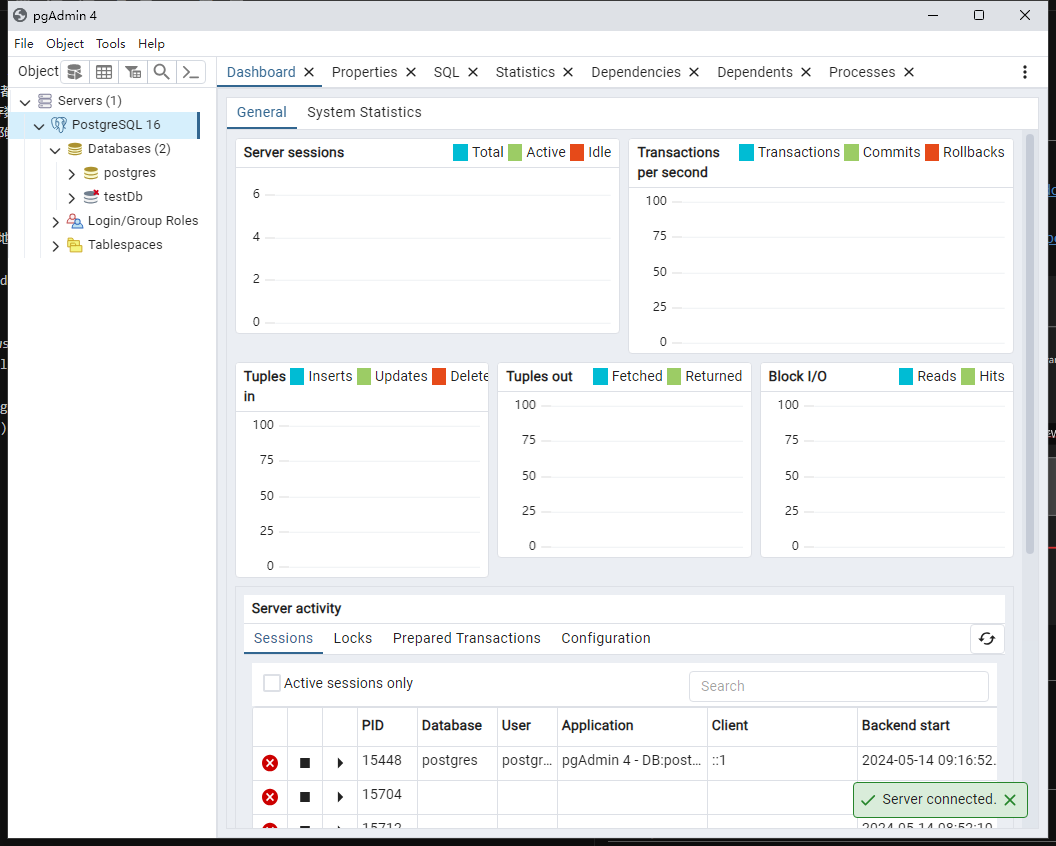Click the Login/Group Roles icon

click(75, 221)
